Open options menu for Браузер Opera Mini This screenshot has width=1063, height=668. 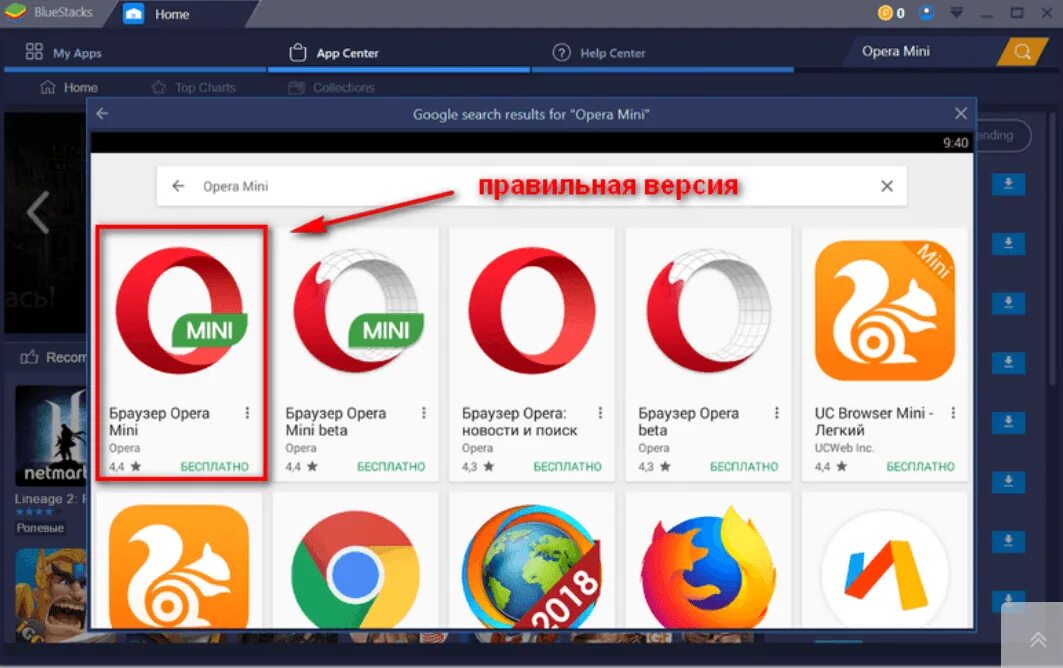pyautogui.click(x=247, y=412)
